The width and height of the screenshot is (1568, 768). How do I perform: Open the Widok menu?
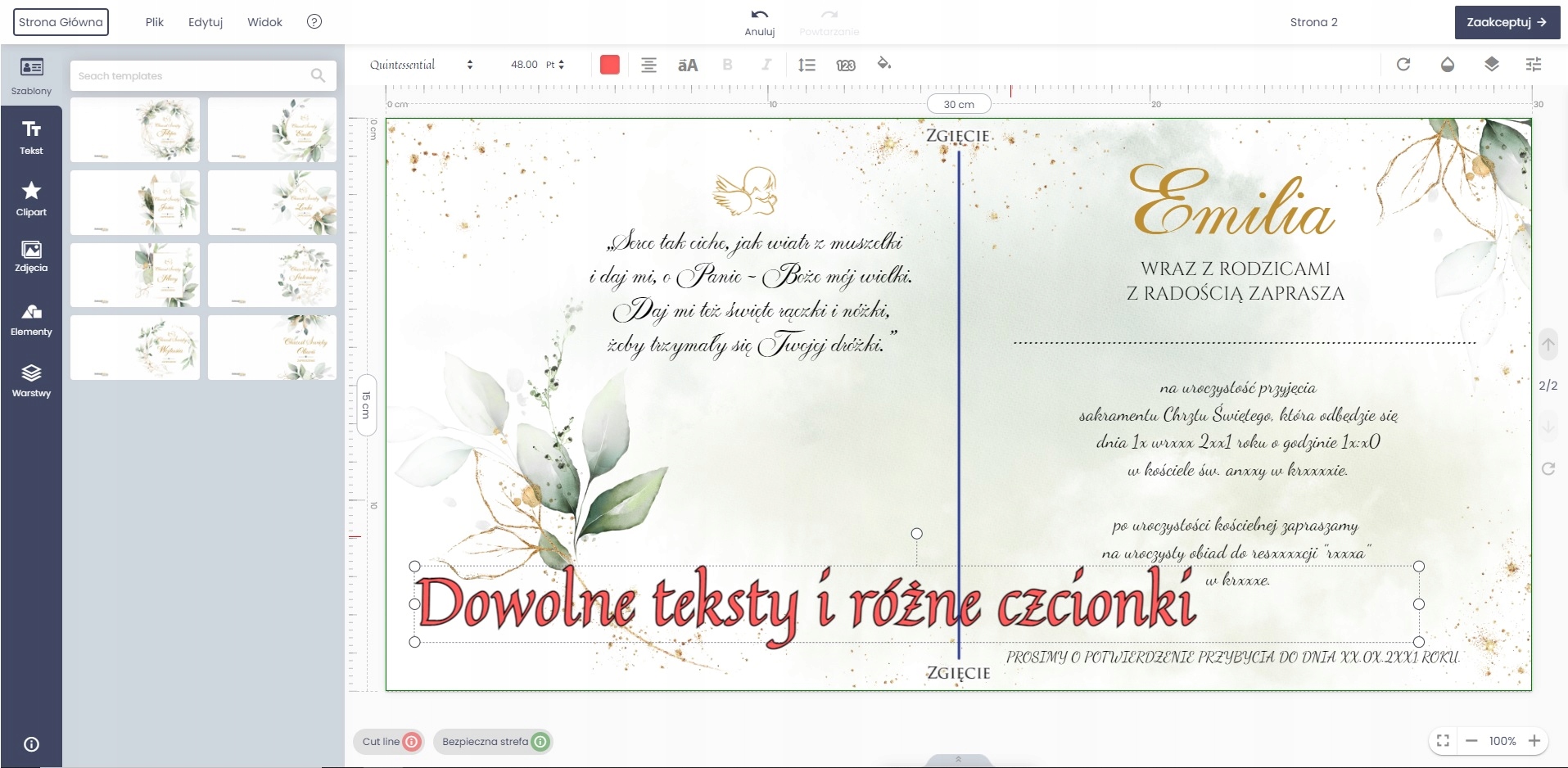[x=264, y=22]
